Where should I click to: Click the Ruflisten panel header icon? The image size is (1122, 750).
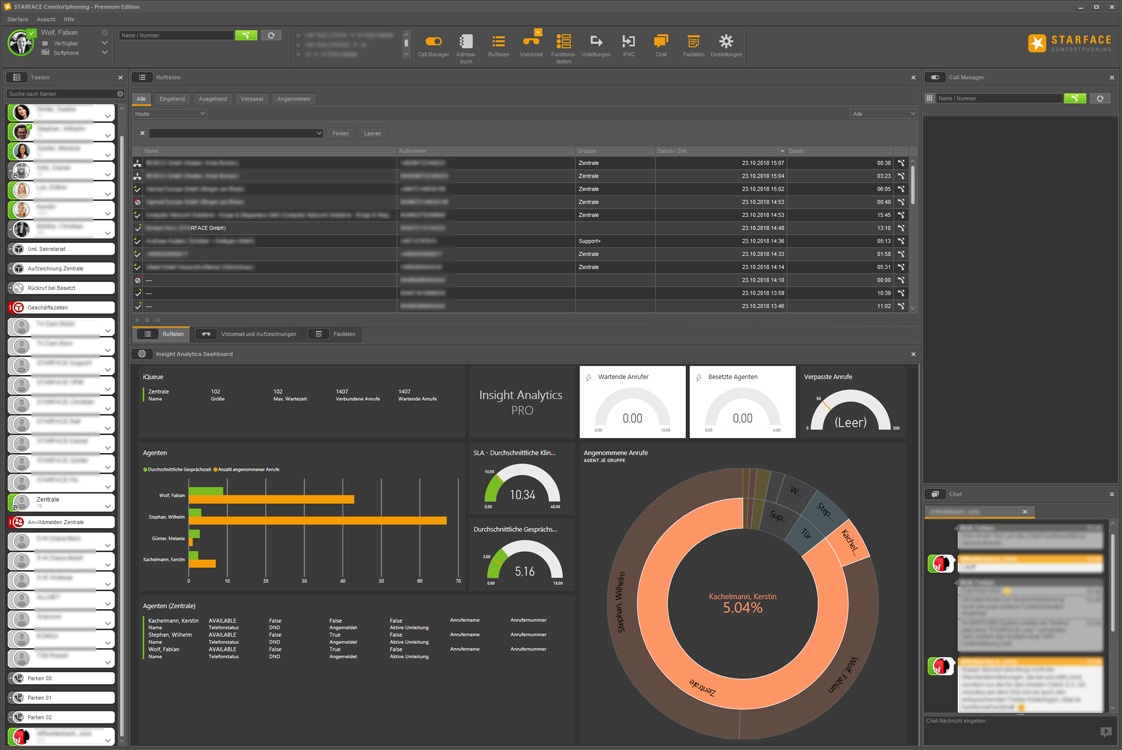tap(142, 77)
